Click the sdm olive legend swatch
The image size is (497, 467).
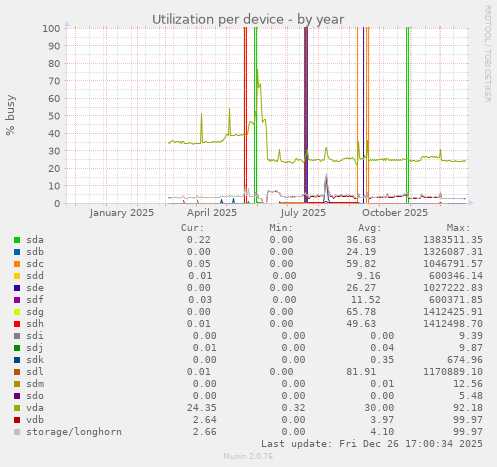click(17, 384)
